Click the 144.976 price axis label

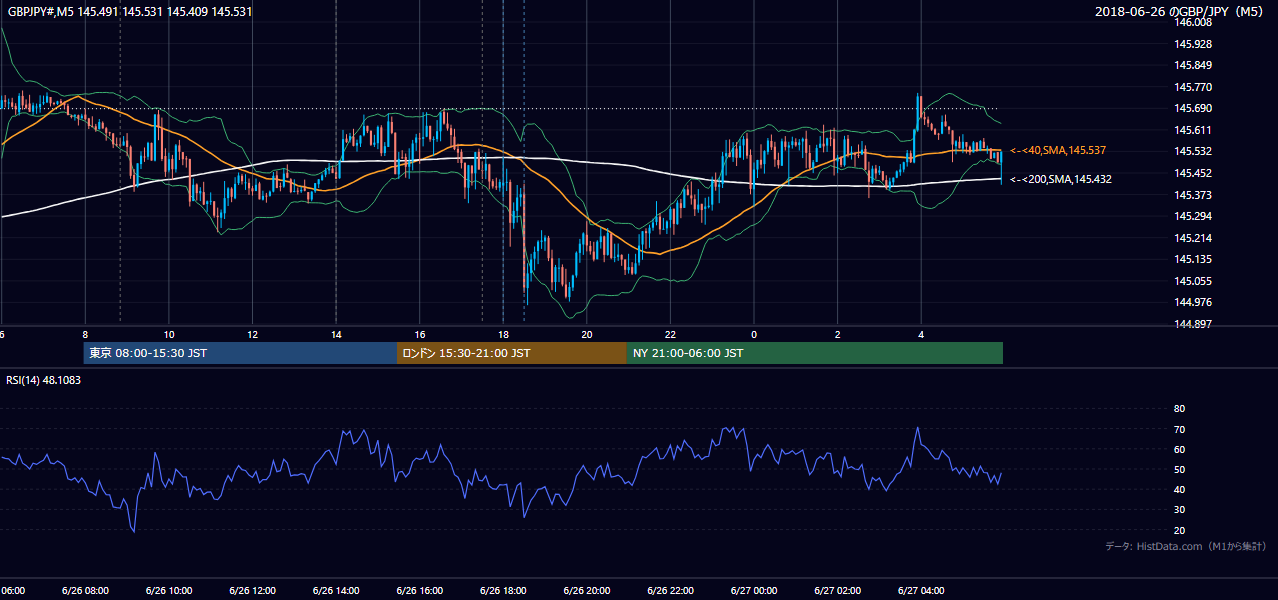click(1194, 302)
